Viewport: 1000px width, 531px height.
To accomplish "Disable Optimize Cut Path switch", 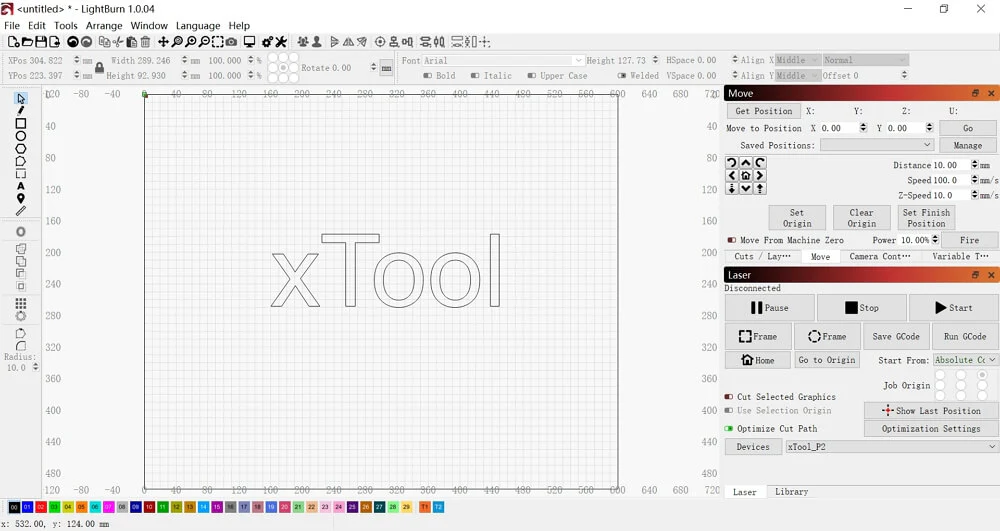I will (x=729, y=428).
